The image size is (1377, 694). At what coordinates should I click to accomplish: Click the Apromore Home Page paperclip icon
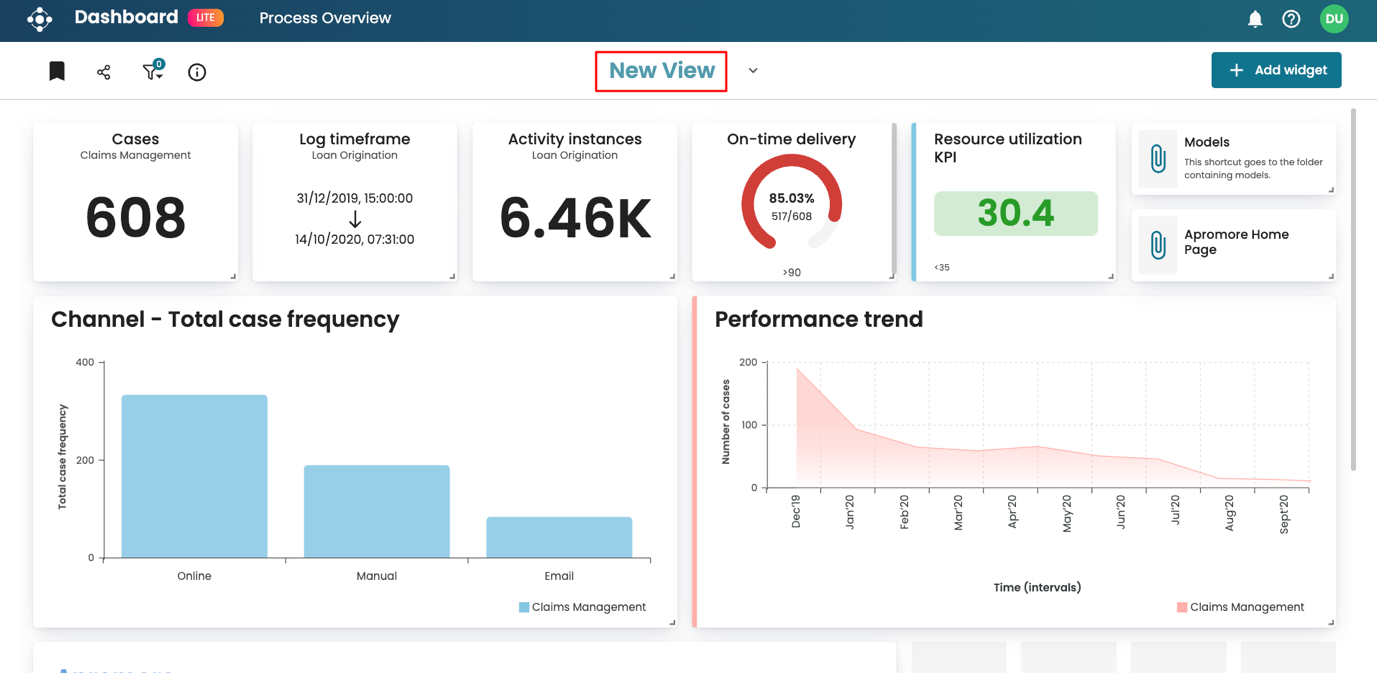pos(1157,244)
